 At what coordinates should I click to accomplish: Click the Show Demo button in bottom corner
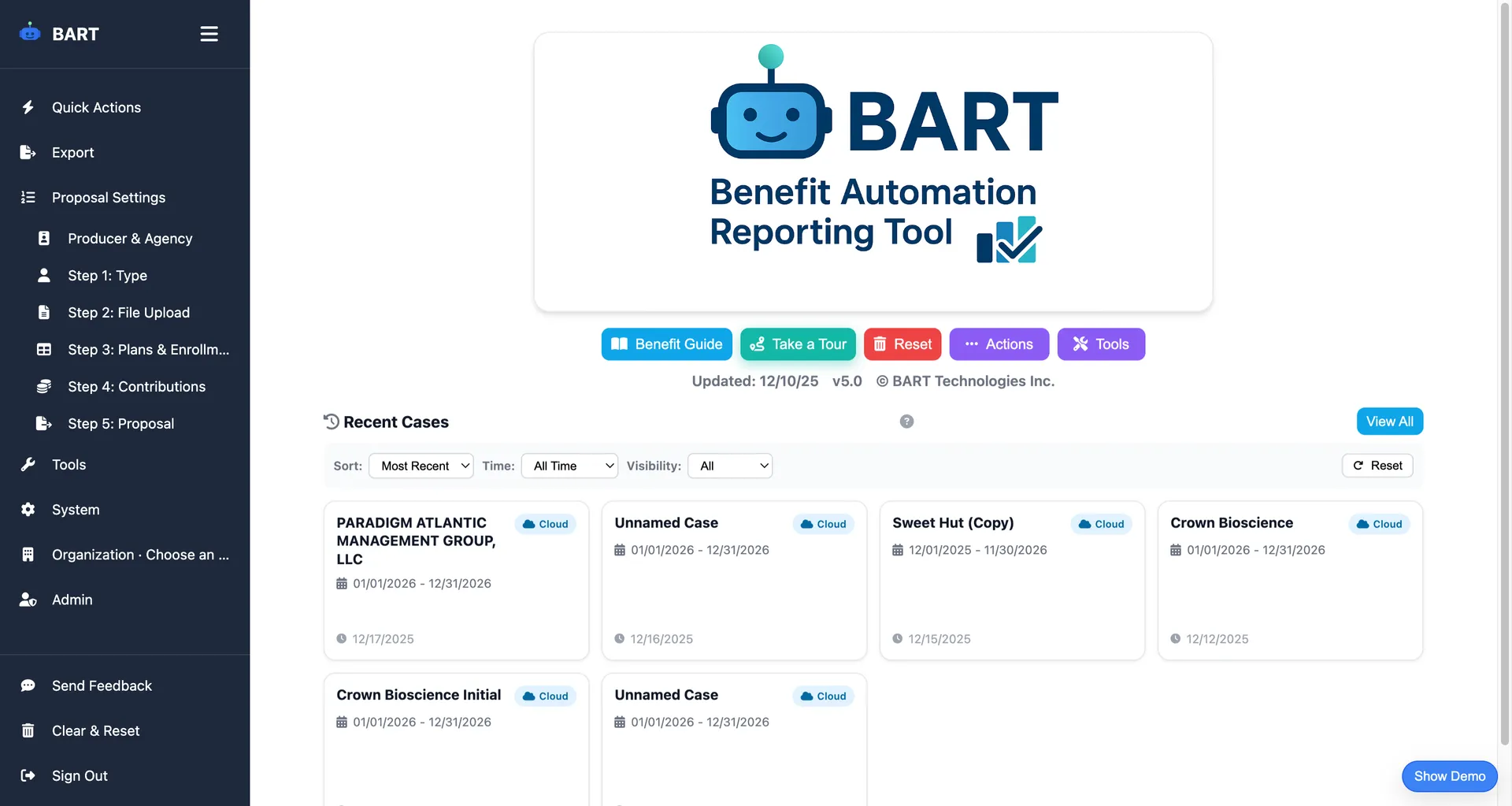point(1449,776)
